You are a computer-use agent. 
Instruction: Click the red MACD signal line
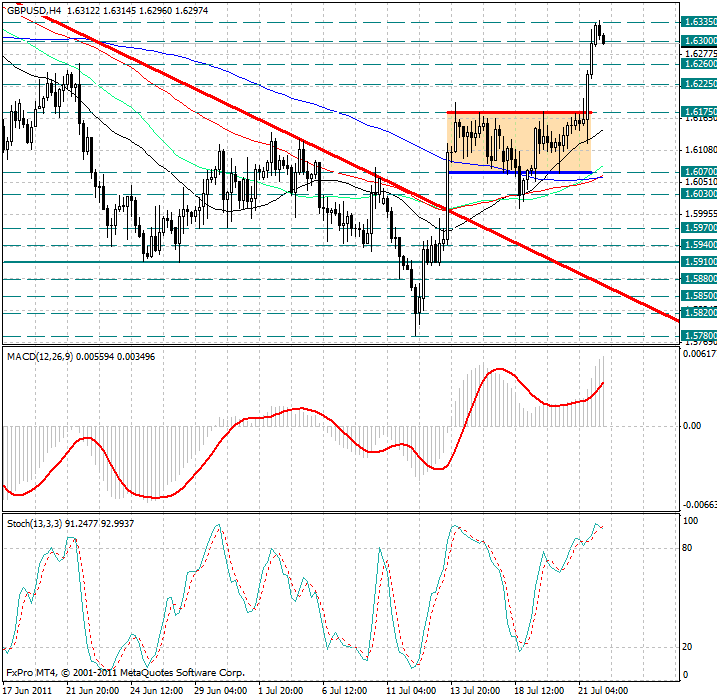(303, 433)
